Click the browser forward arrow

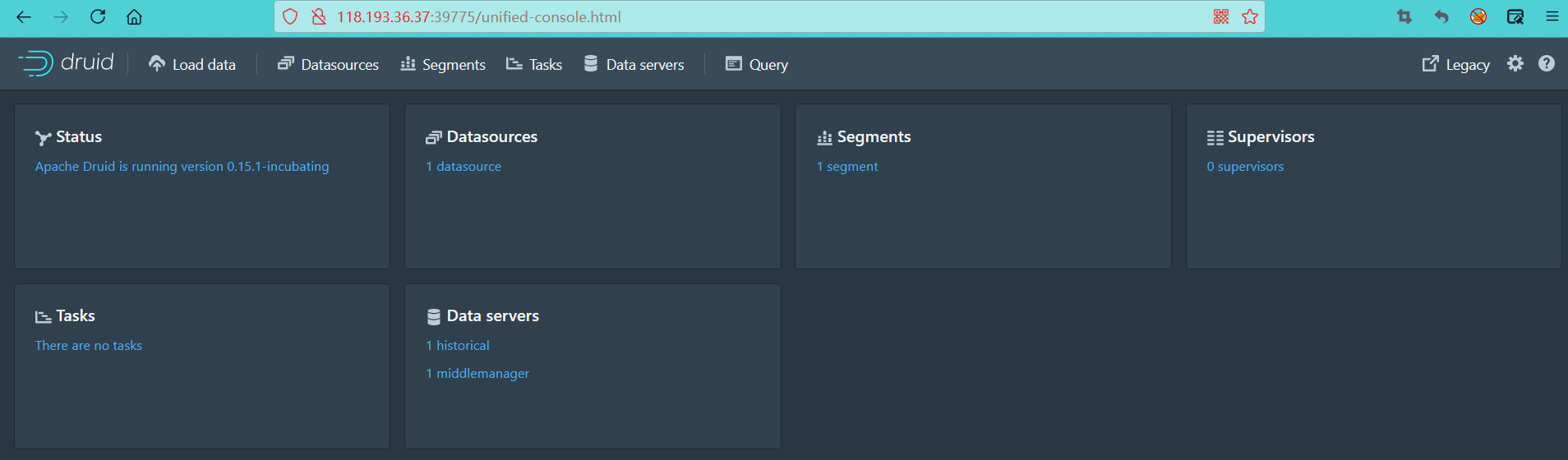(61, 16)
